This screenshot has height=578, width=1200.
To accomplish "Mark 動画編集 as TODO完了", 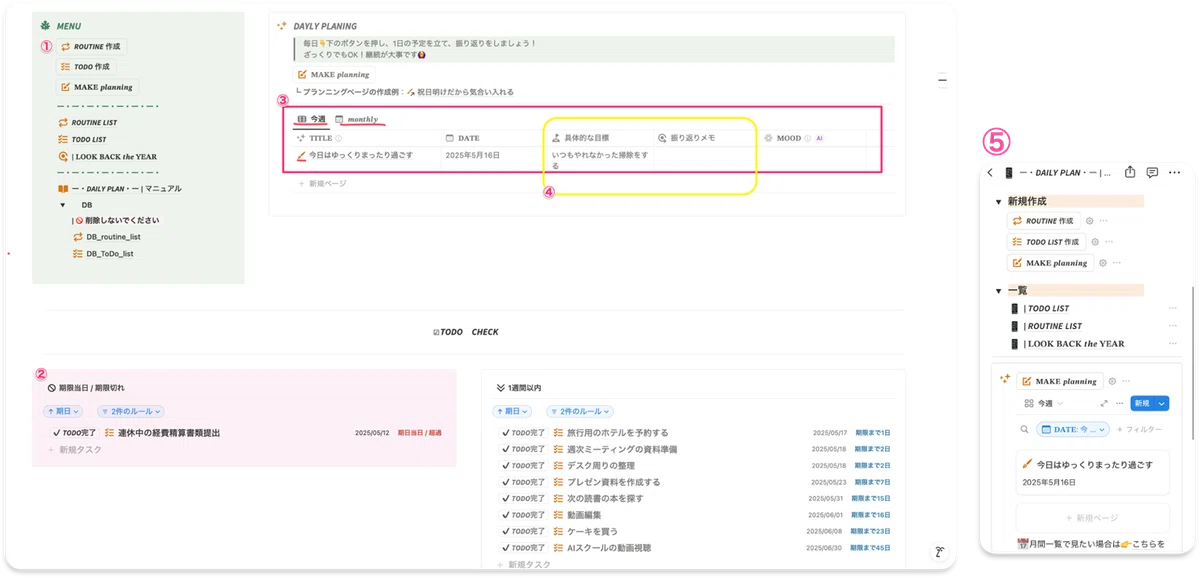I will pyautogui.click(x=523, y=515).
